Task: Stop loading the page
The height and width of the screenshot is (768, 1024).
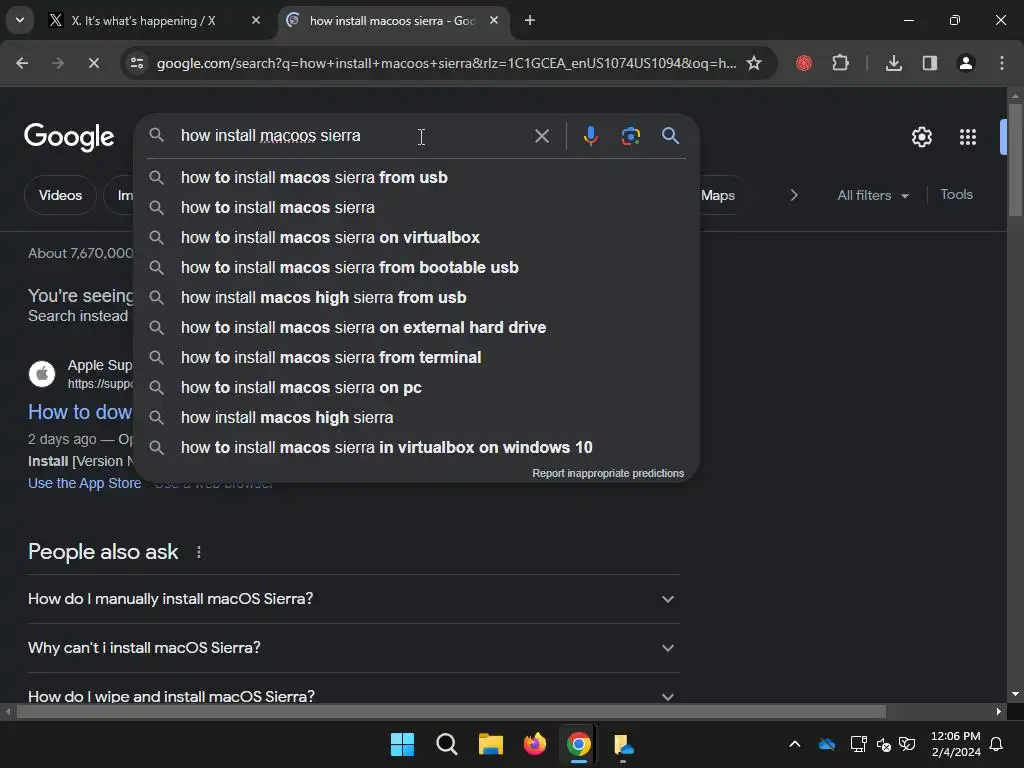Action: (x=93, y=63)
